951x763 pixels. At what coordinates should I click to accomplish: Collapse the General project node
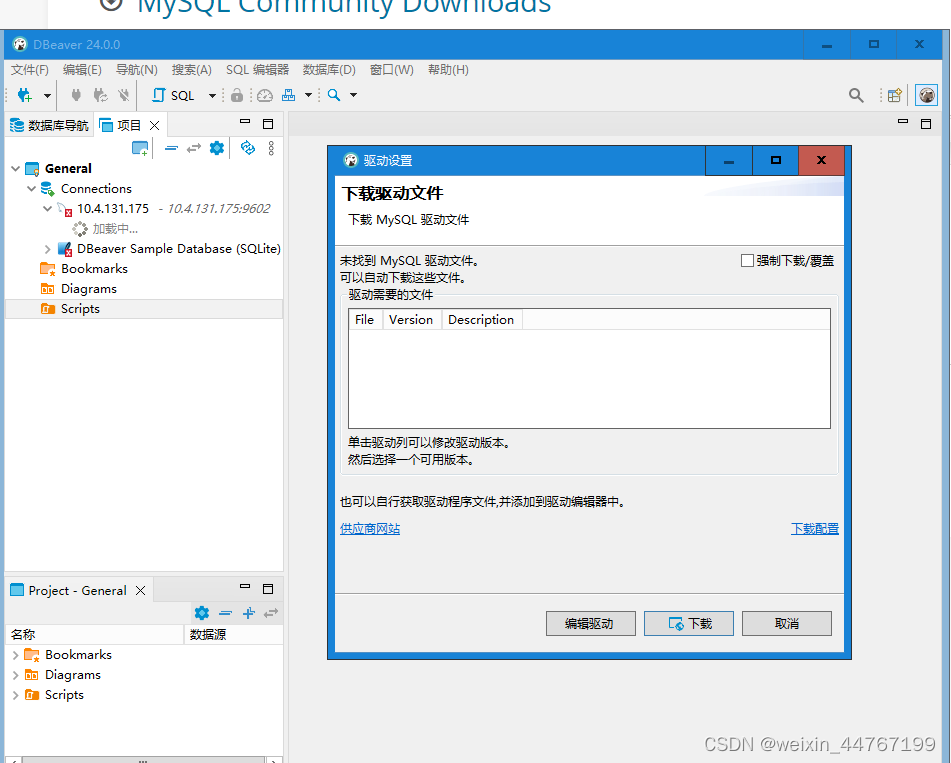[16, 169]
